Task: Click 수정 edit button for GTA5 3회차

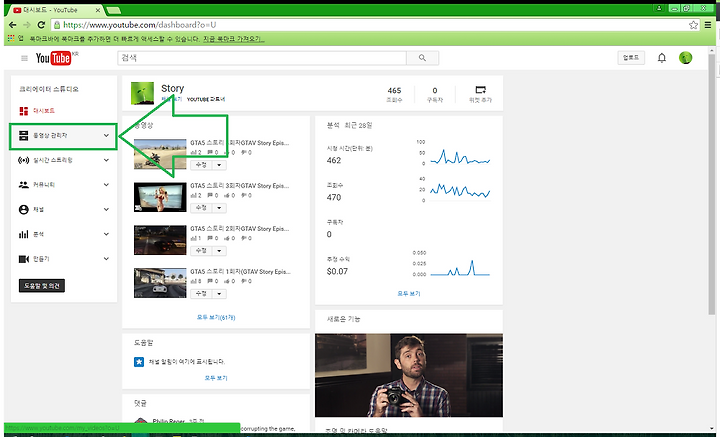Action: click(x=201, y=208)
